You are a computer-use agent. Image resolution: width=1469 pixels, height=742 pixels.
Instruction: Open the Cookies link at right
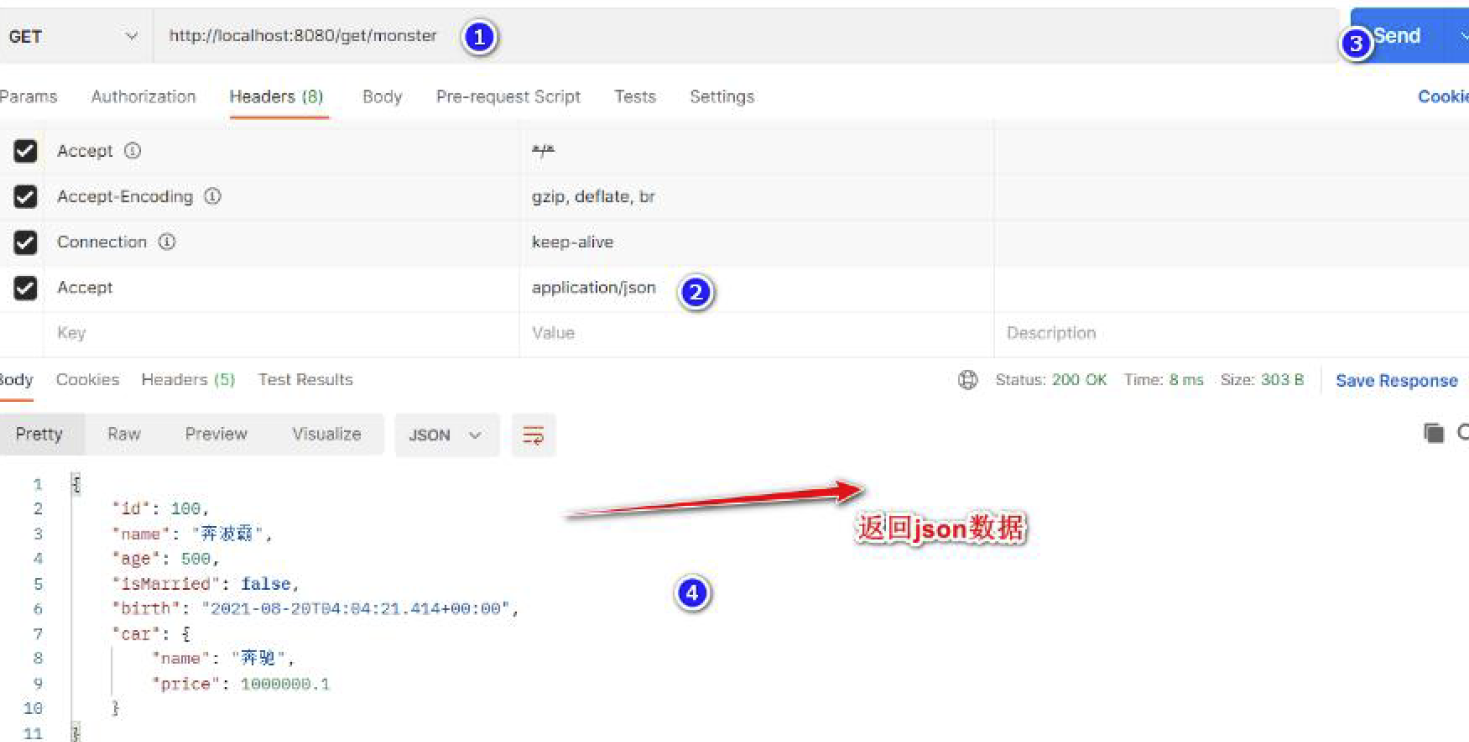pos(1443,97)
